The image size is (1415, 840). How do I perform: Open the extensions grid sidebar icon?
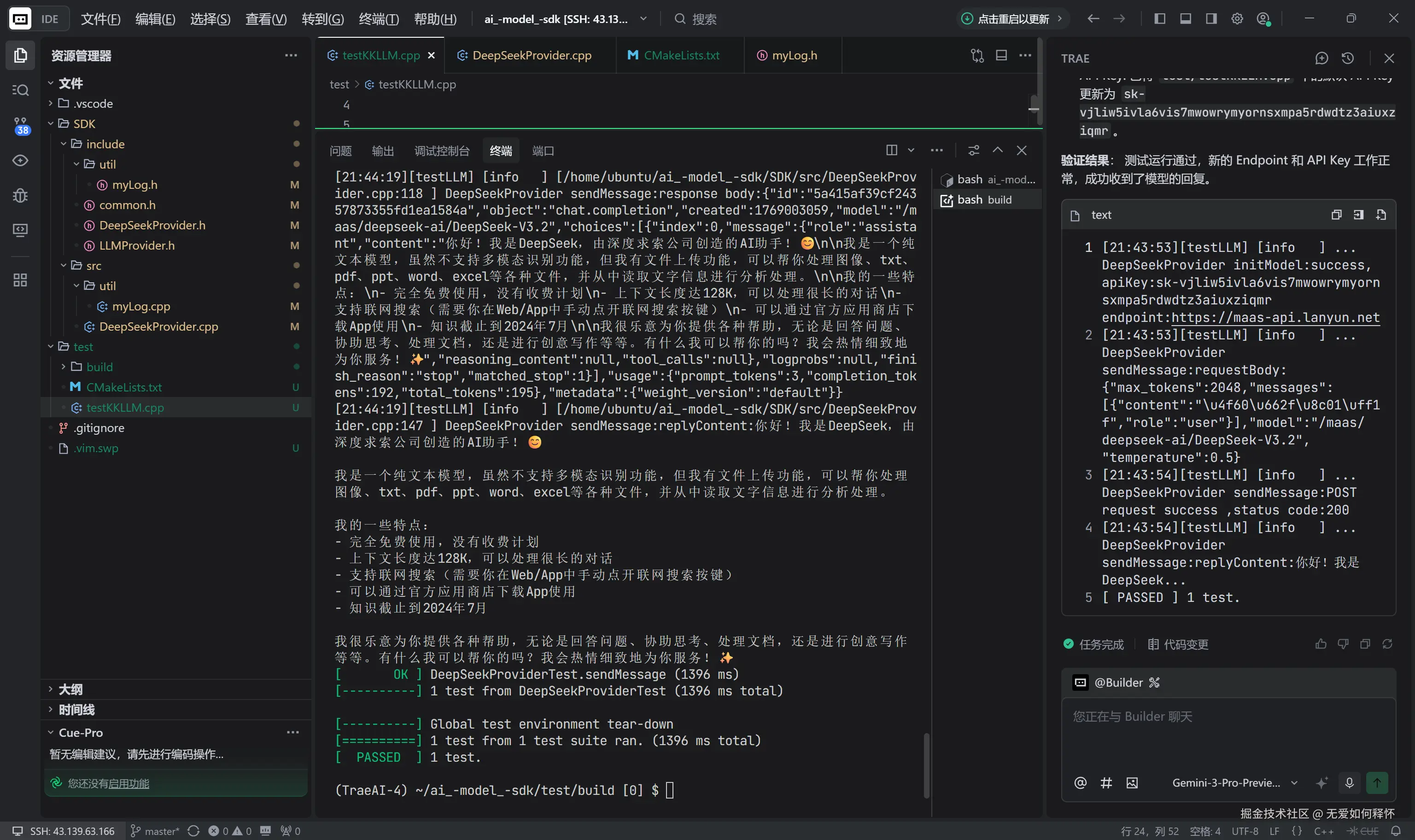pyautogui.click(x=20, y=280)
